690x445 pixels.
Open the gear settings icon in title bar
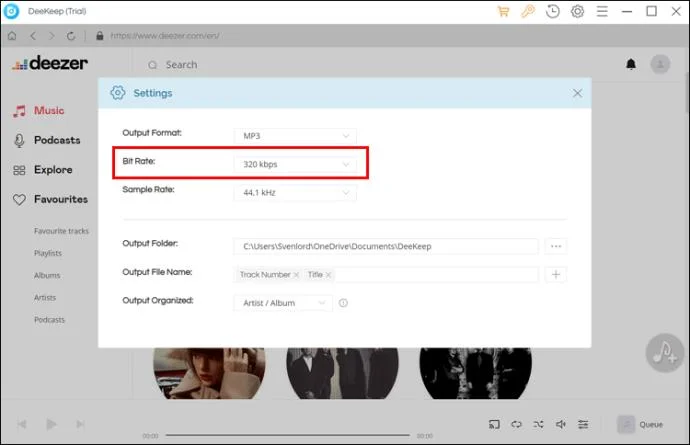pyautogui.click(x=577, y=11)
